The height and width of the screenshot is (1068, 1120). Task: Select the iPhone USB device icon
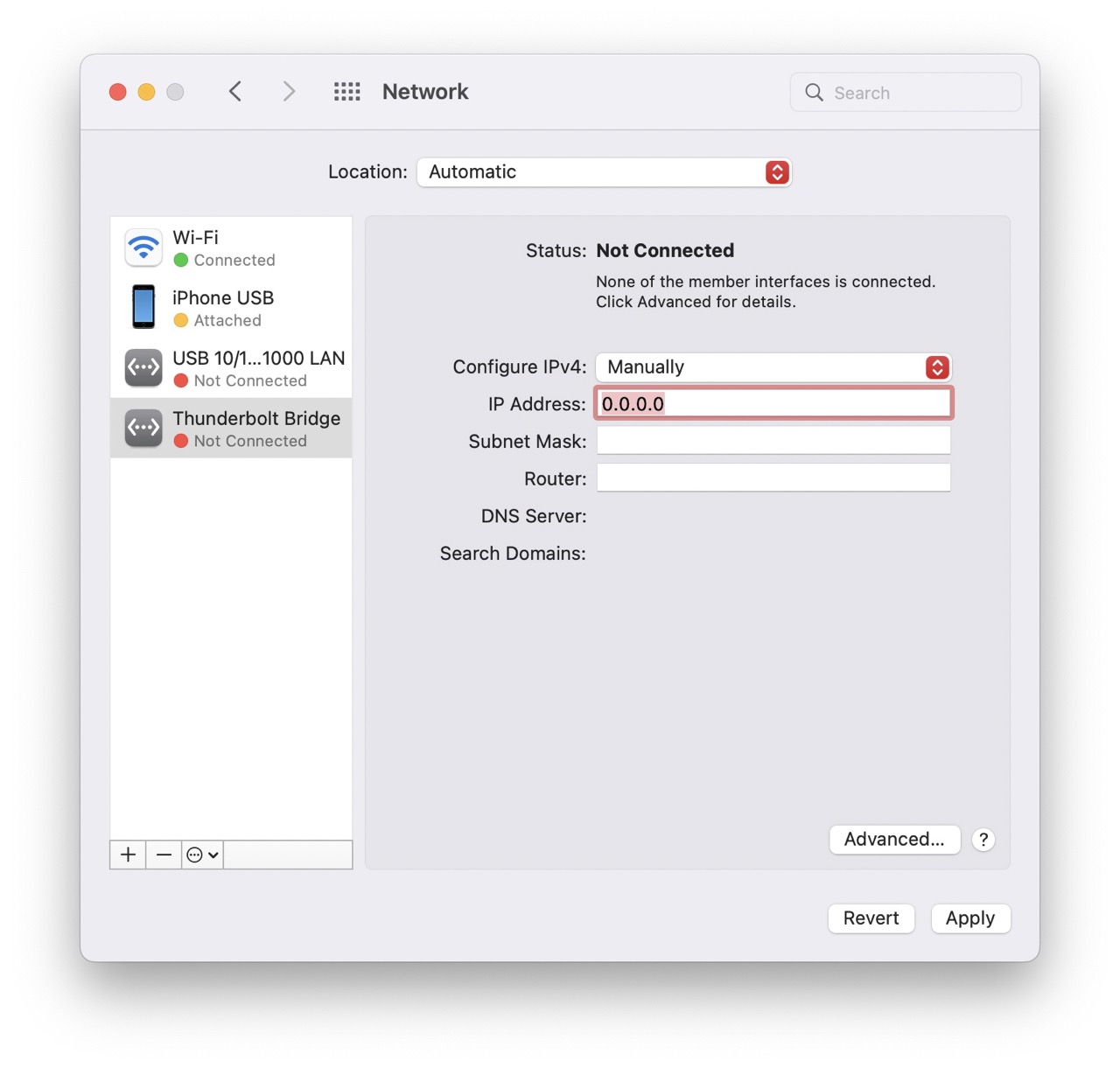[x=143, y=307]
